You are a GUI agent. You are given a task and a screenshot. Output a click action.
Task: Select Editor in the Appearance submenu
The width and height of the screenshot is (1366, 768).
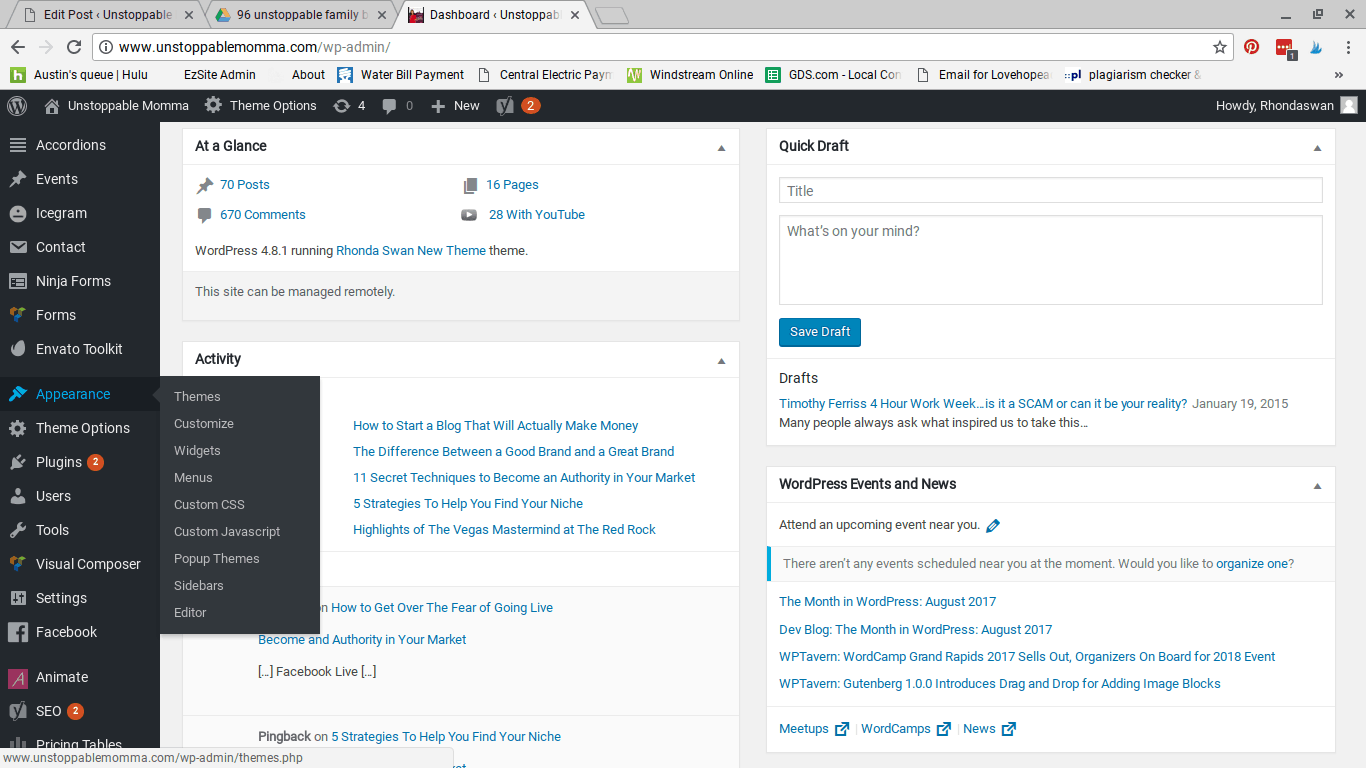click(190, 613)
